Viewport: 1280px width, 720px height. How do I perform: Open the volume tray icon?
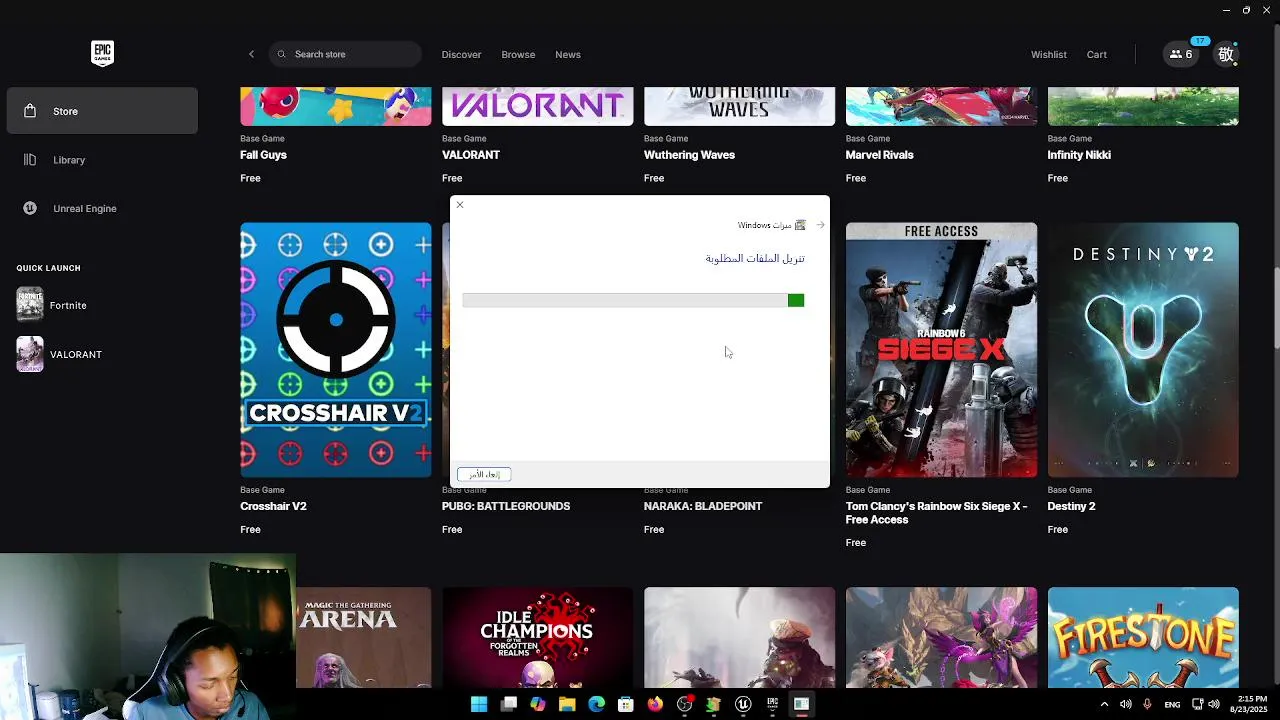(x=1214, y=704)
